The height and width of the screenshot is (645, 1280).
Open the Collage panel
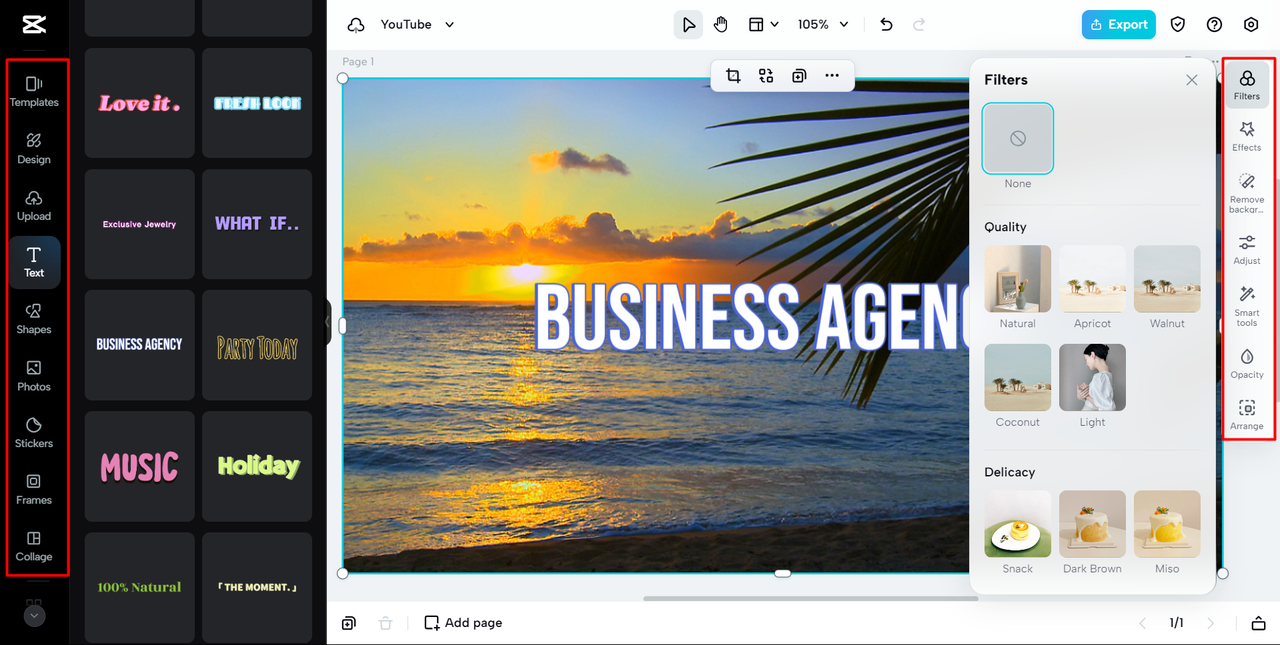(x=34, y=546)
